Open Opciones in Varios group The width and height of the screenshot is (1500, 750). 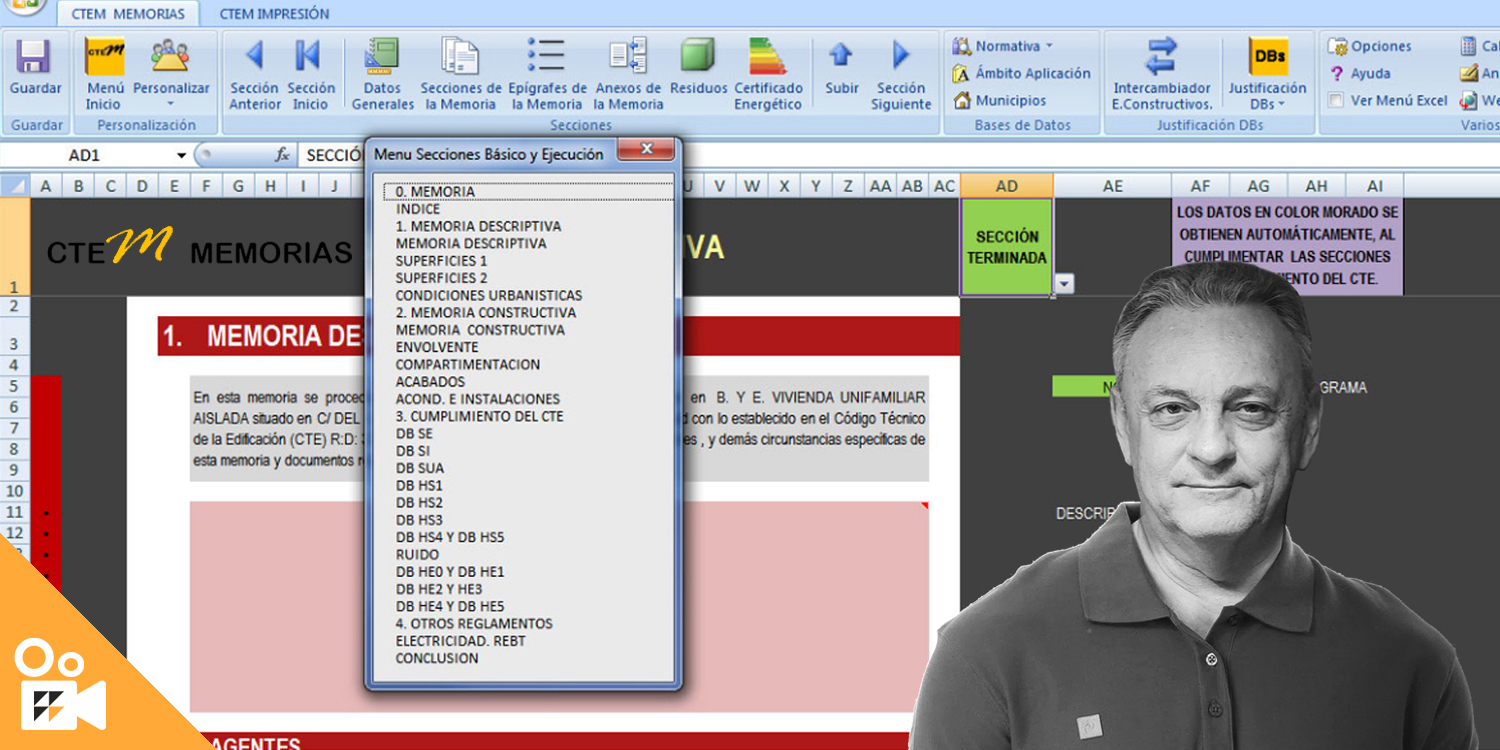pos(1369,46)
